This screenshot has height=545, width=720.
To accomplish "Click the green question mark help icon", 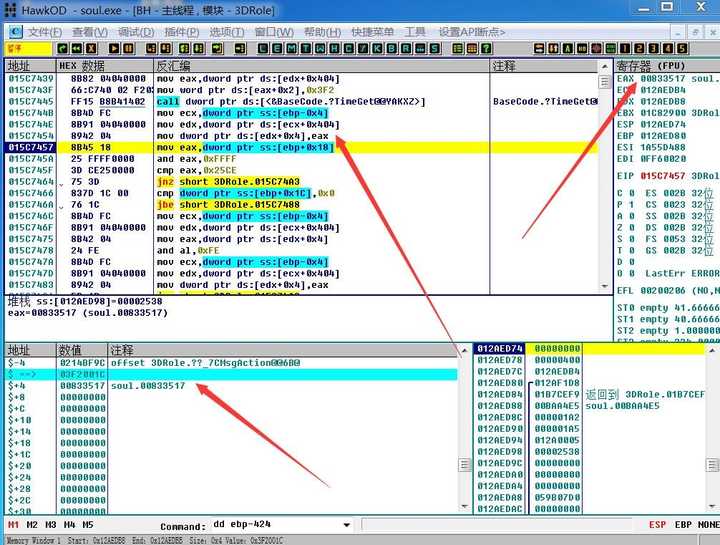I will point(486,49).
